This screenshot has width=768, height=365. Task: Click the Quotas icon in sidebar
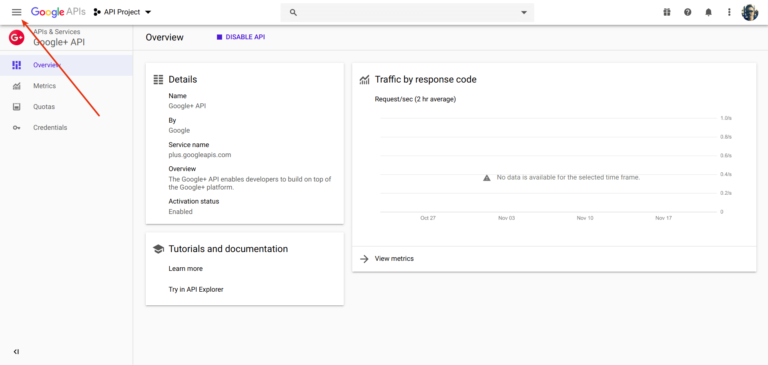[17, 107]
